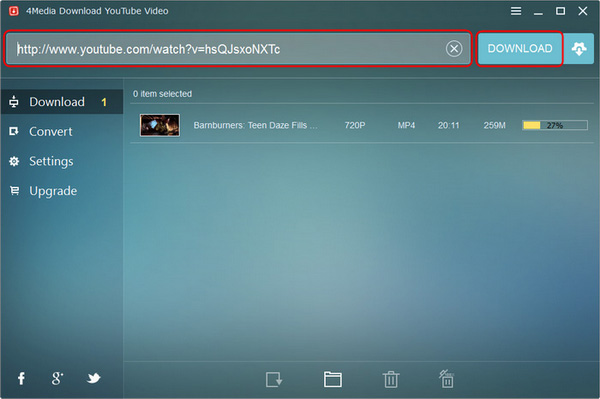The width and height of the screenshot is (600, 399).
Task: Click the download count badge '1'
Action: click(x=104, y=102)
